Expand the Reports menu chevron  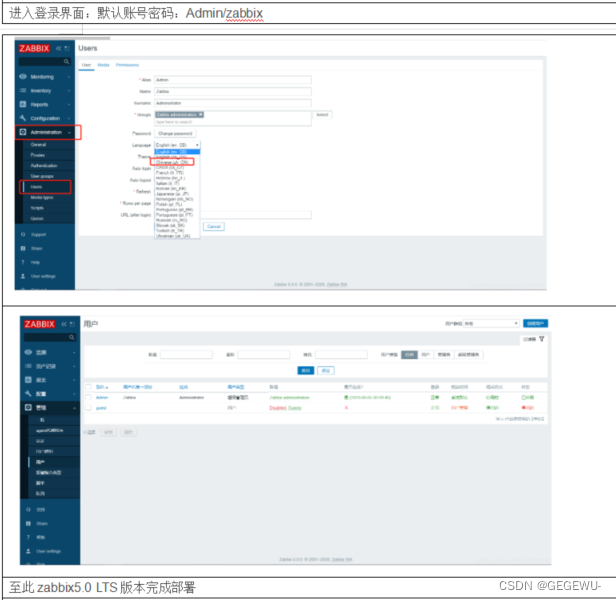pos(69,105)
